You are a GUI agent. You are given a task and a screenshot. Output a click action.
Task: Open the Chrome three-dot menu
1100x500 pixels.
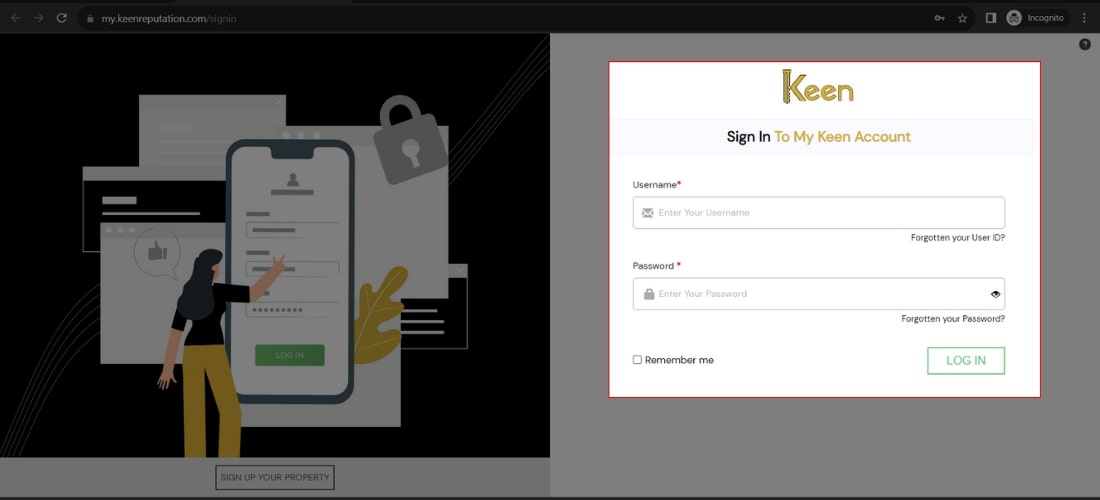pos(1084,18)
